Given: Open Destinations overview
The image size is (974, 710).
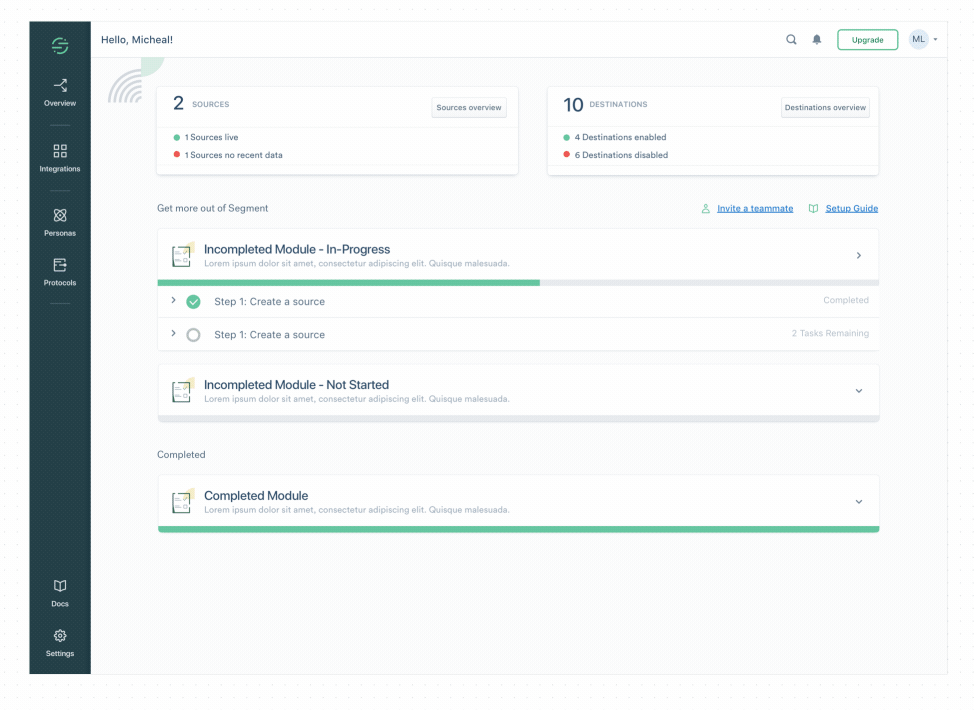Looking at the screenshot, I should [825, 107].
